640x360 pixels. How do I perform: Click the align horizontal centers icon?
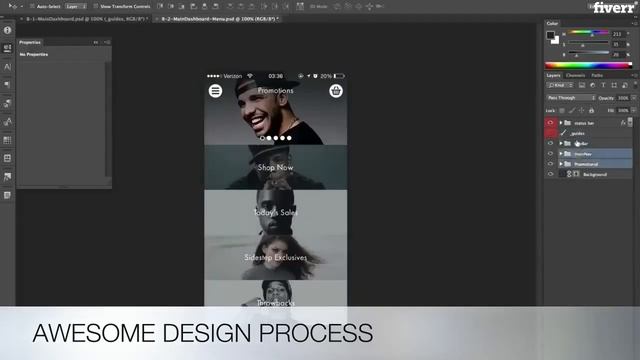[204, 6]
